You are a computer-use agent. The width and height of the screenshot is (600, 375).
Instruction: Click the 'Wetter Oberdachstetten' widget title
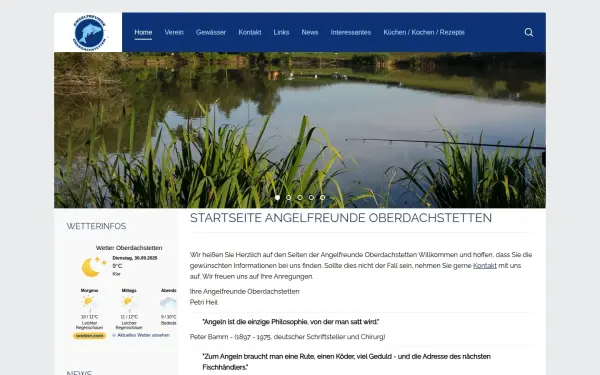[129, 248]
